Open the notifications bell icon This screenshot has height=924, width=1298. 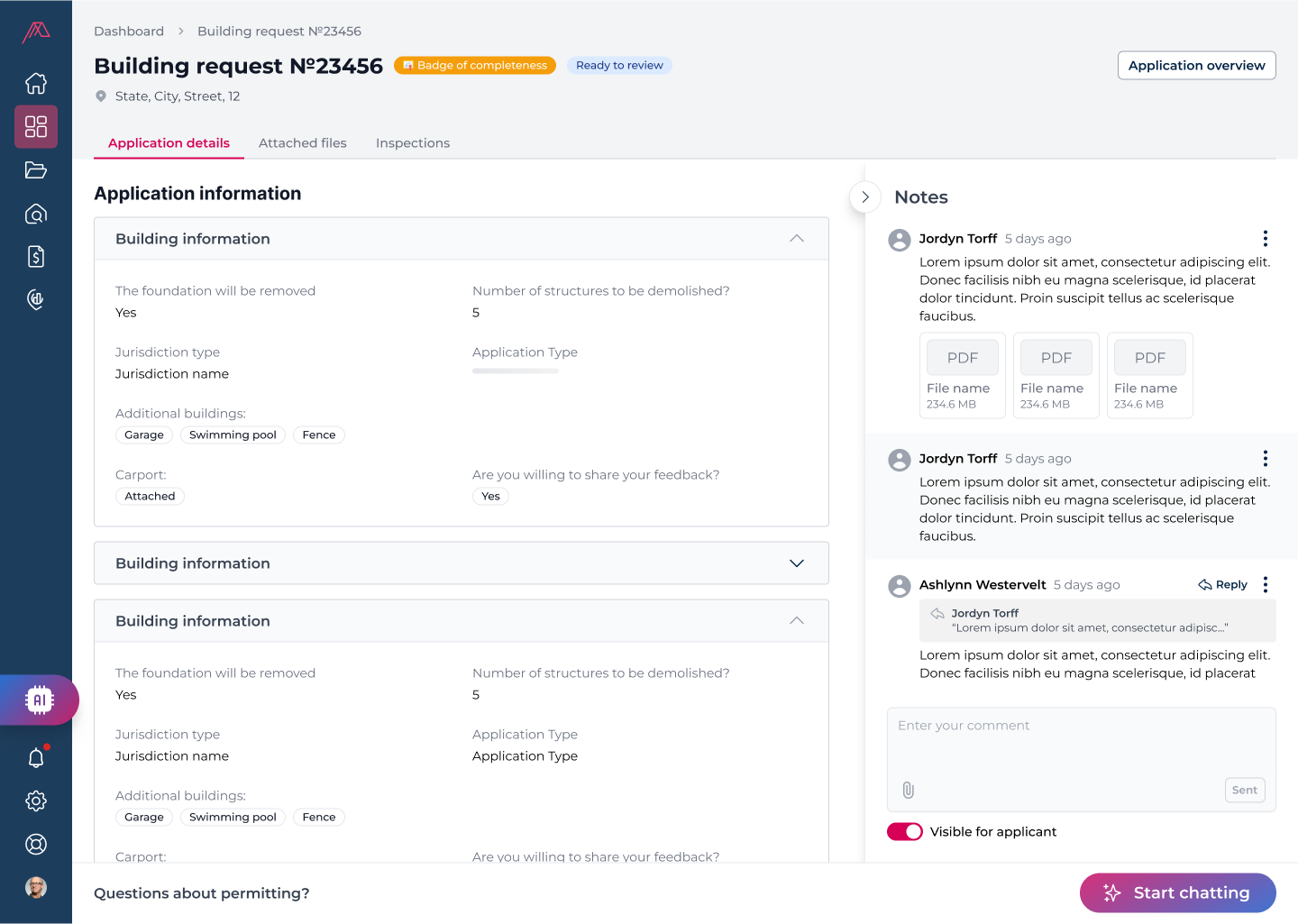pyautogui.click(x=36, y=758)
